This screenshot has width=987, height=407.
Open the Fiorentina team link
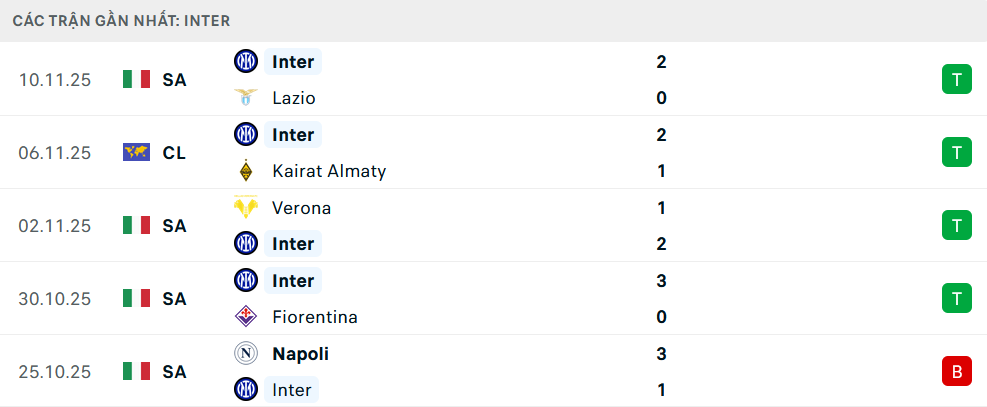314,317
